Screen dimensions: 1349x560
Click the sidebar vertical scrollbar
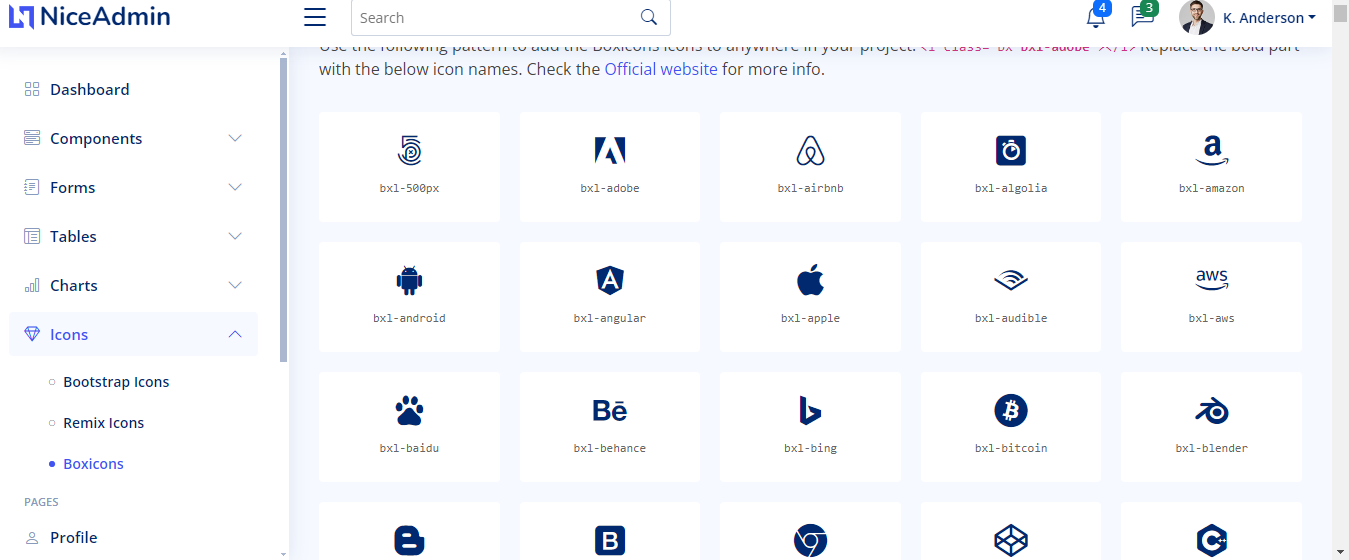pos(284,209)
